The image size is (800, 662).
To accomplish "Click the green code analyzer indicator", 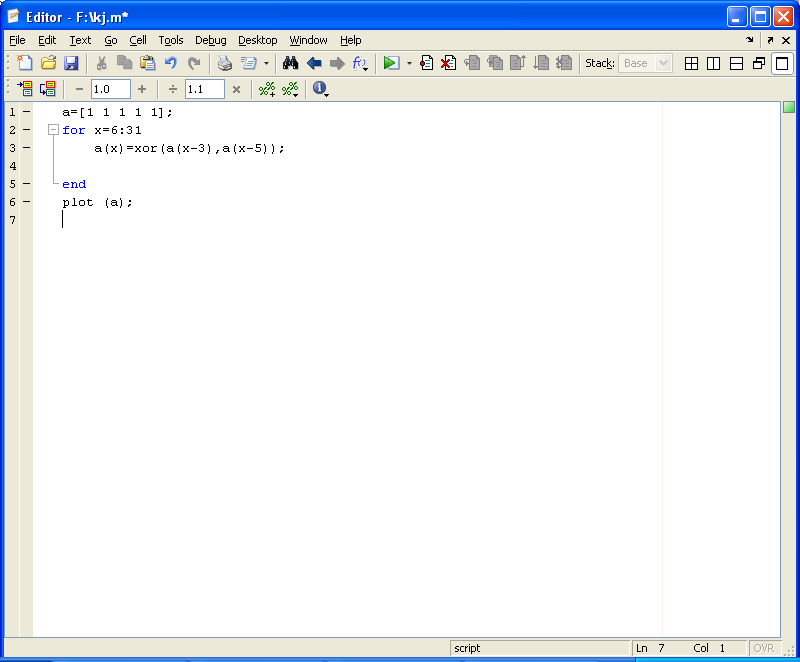I will pyautogui.click(x=789, y=107).
